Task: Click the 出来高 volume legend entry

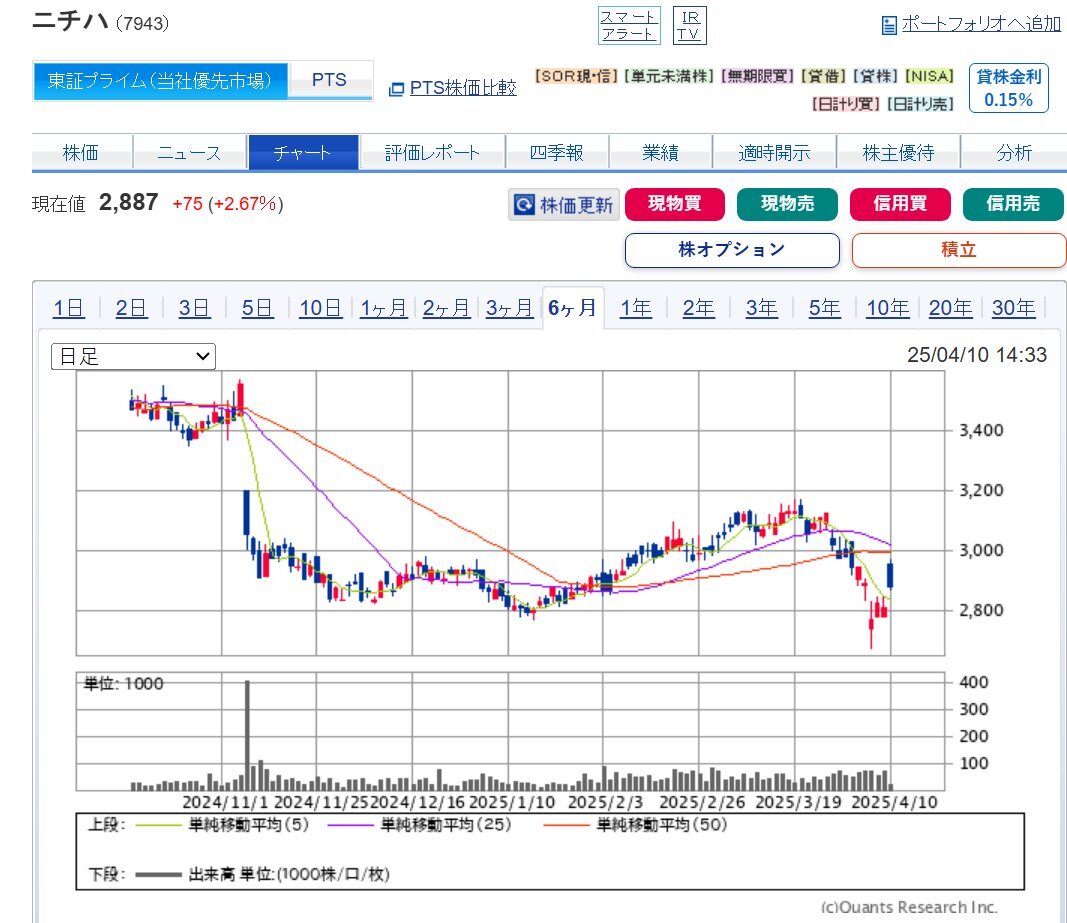Action: 263,874
